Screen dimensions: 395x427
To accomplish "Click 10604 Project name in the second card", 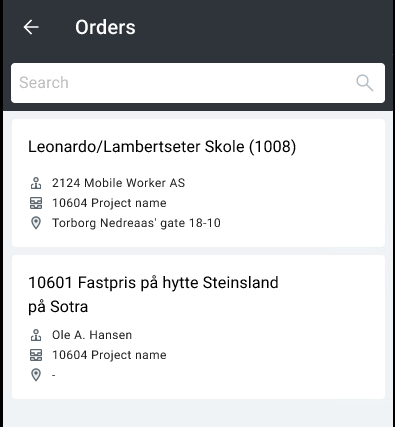I will 109,355.
